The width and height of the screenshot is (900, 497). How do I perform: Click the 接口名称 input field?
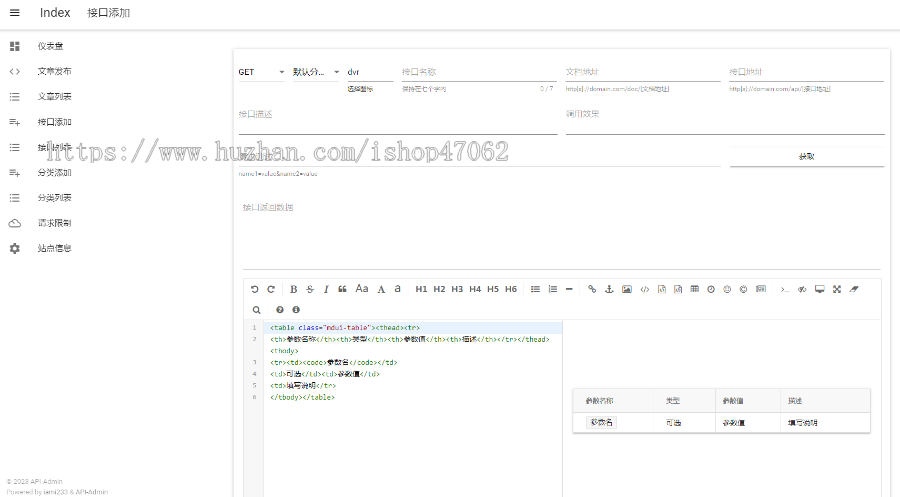pyautogui.click(x=478, y=72)
